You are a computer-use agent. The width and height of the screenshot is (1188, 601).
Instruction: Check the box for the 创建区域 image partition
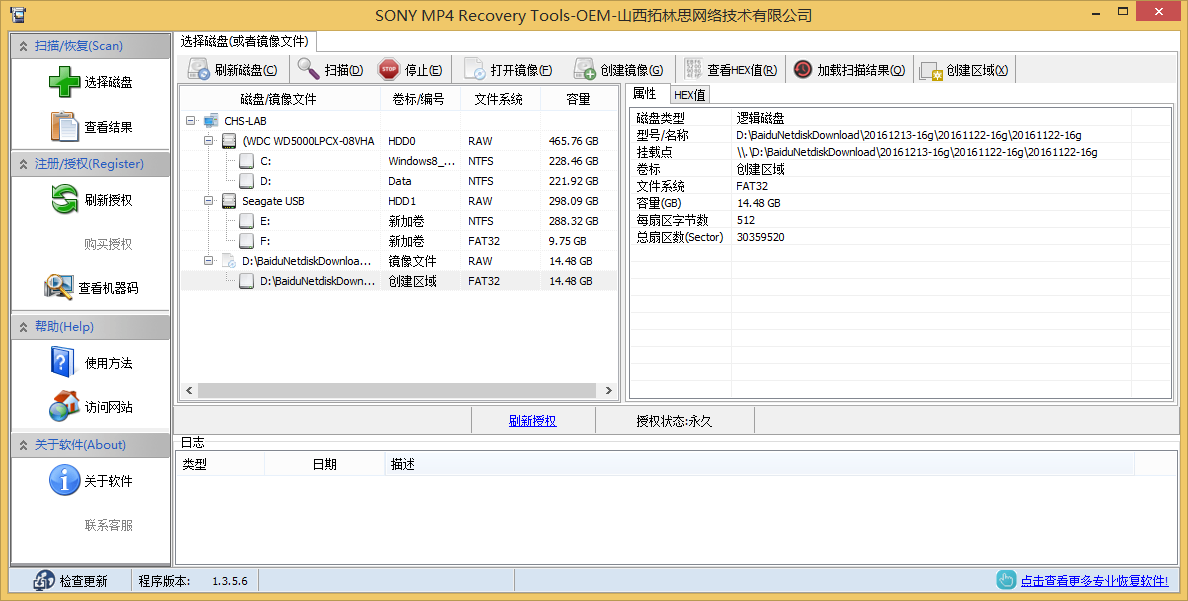click(246, 280)
